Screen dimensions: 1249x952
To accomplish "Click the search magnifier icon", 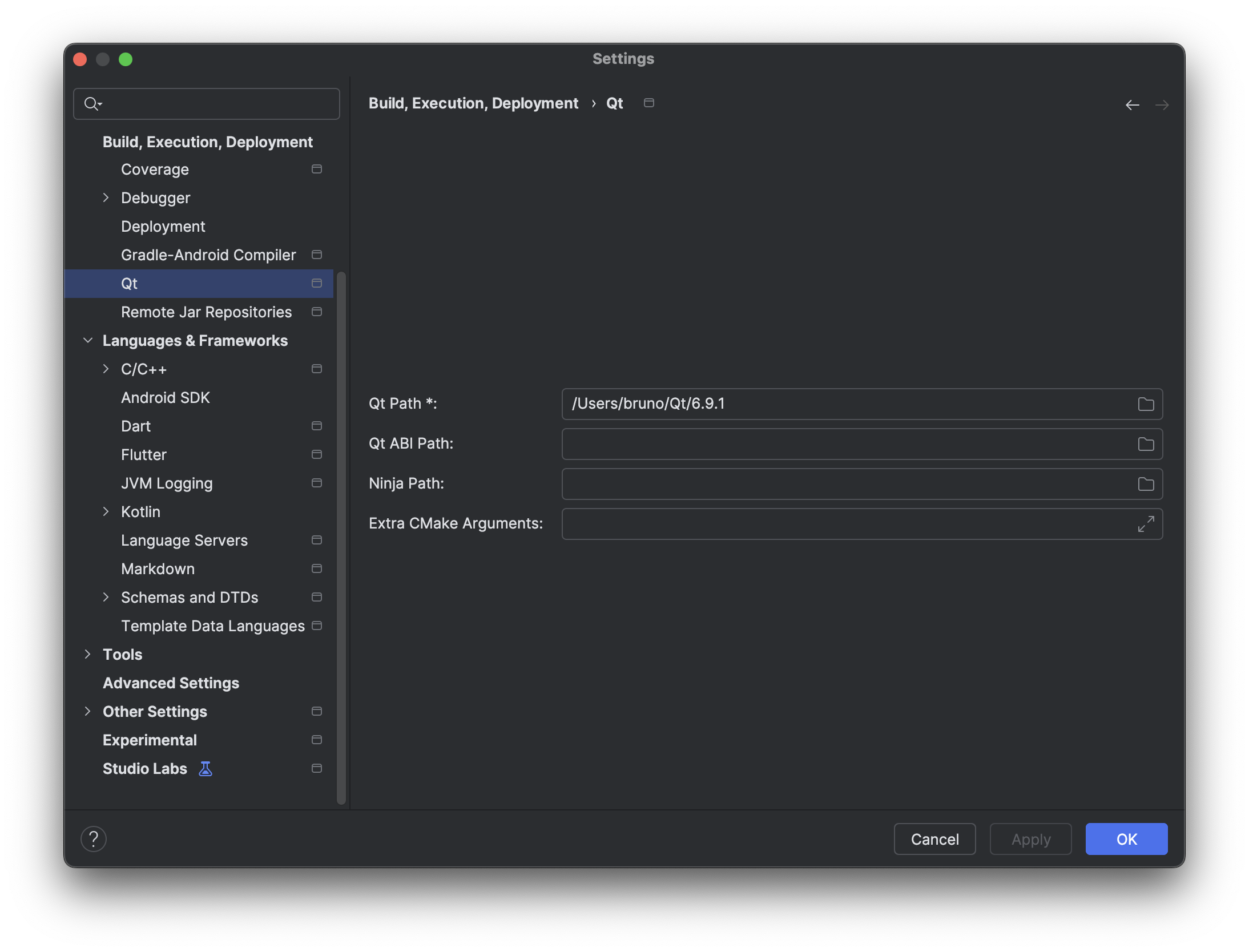I will coord(91,104).
